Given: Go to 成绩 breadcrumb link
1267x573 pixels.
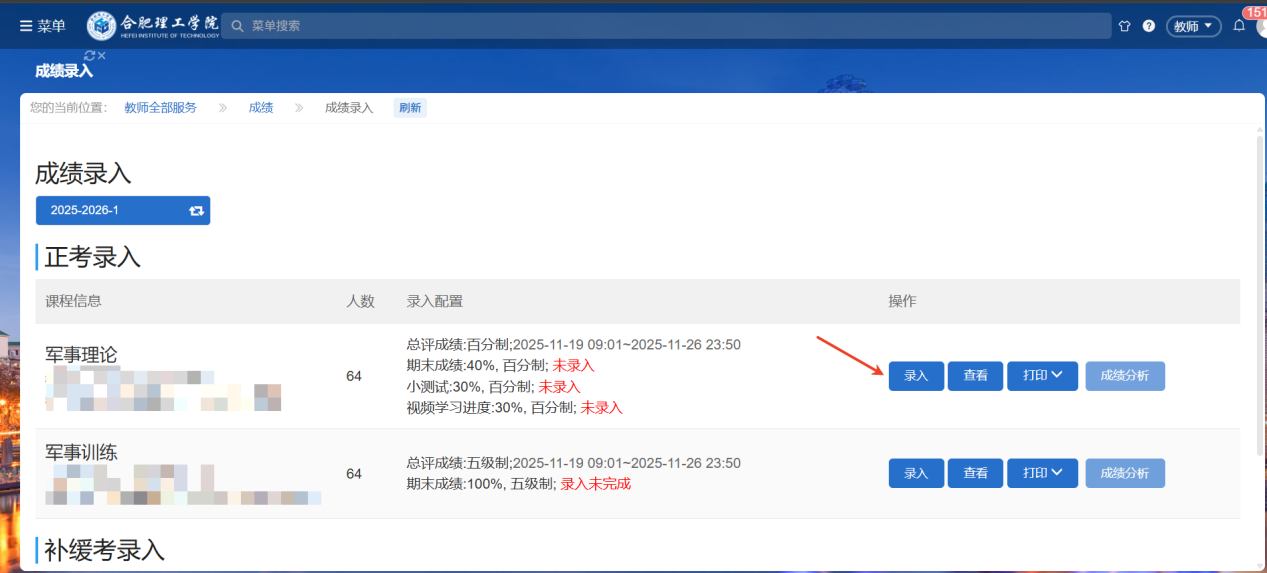Looking at the screenshot, I should point(261,108).
